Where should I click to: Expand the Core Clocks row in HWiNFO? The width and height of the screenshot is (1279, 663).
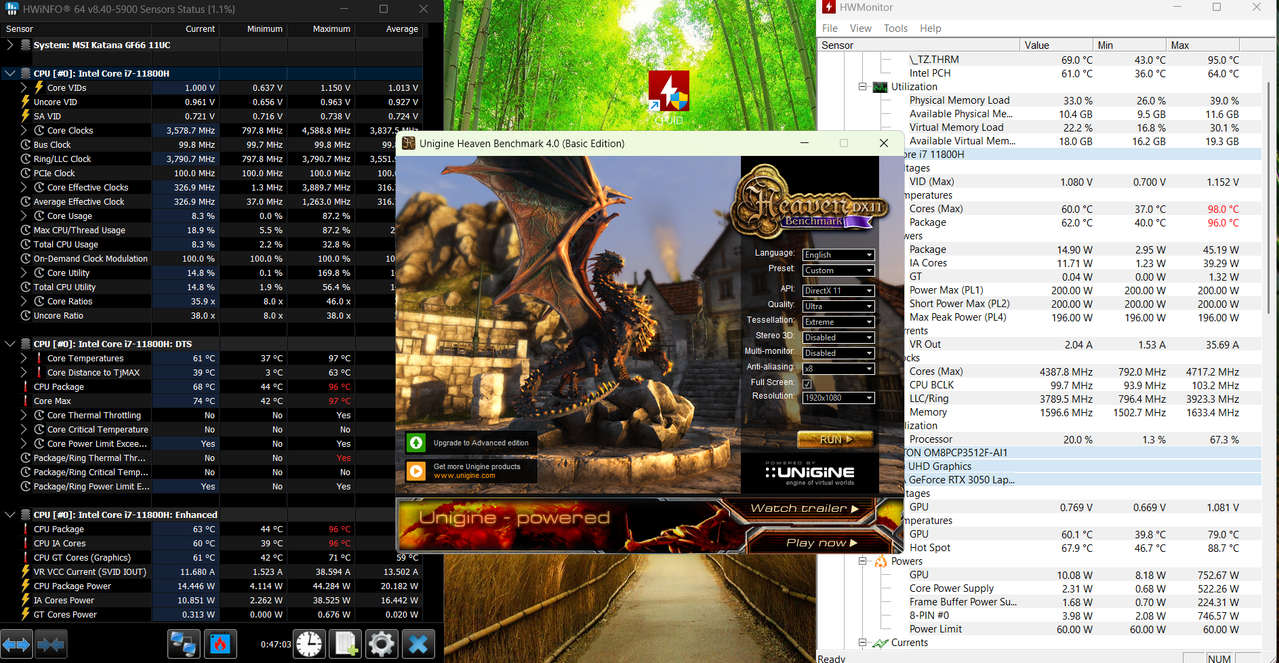point(25,131)
